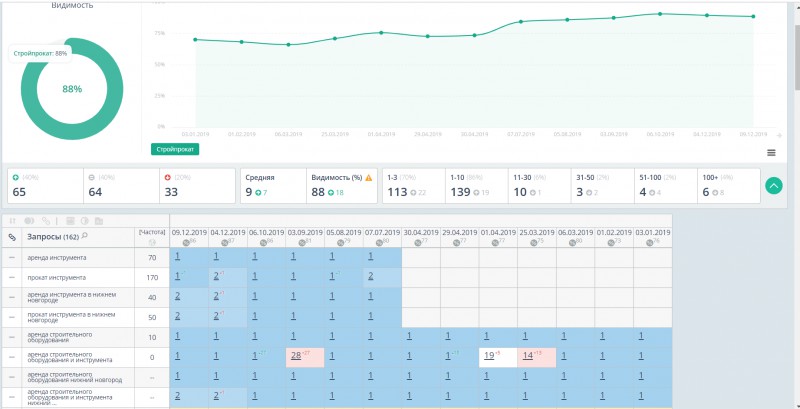Viewport: 800px width, 409px height.
Task: Click the warning triangle next to Видимость (%)
Action: (368, 178)
